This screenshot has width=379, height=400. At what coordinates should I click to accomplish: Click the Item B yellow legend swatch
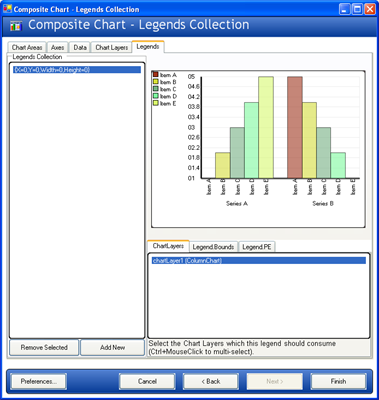pyautogui.click(x=156, y=82)
